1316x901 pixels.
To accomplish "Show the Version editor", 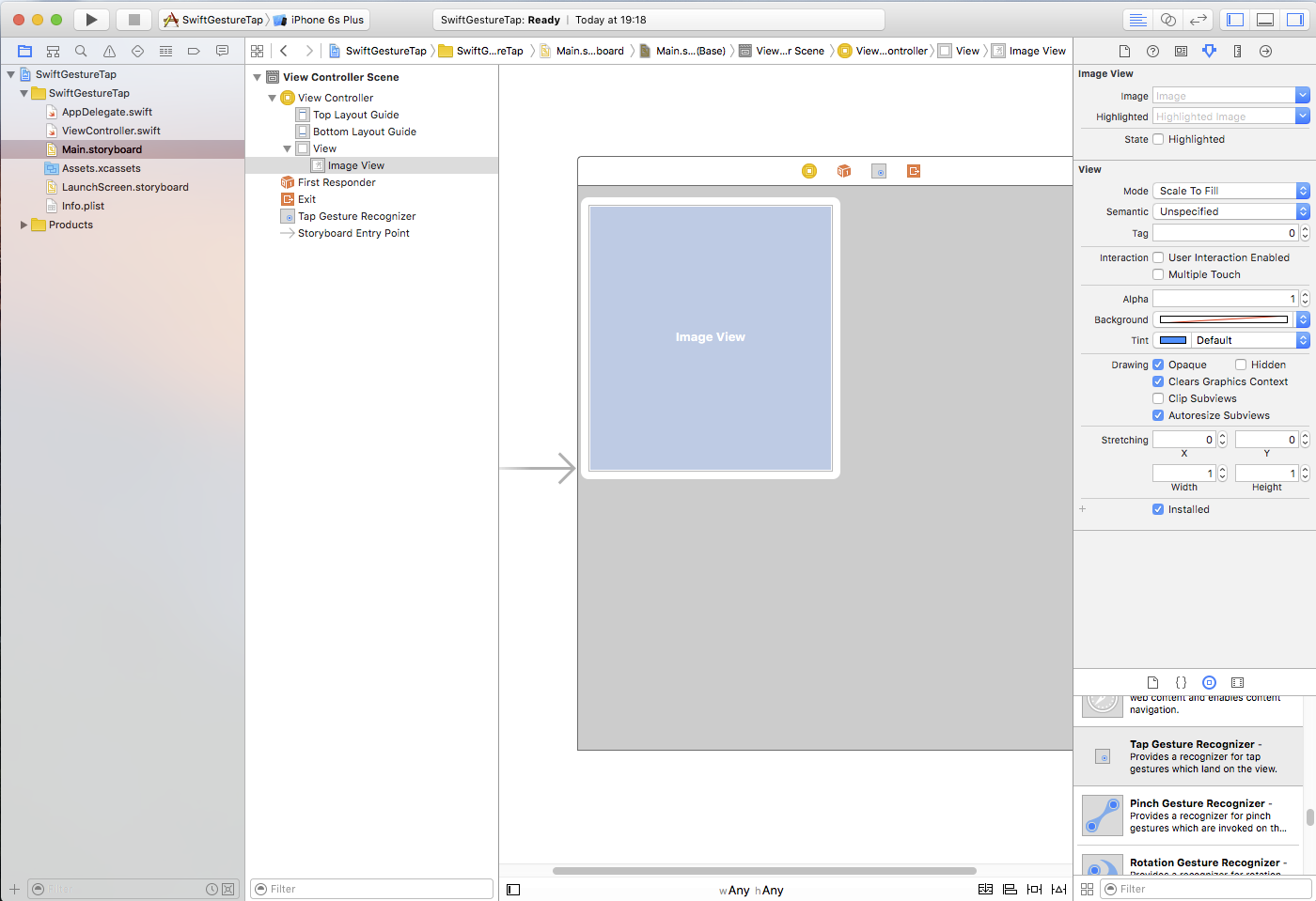I will 1198,20.
